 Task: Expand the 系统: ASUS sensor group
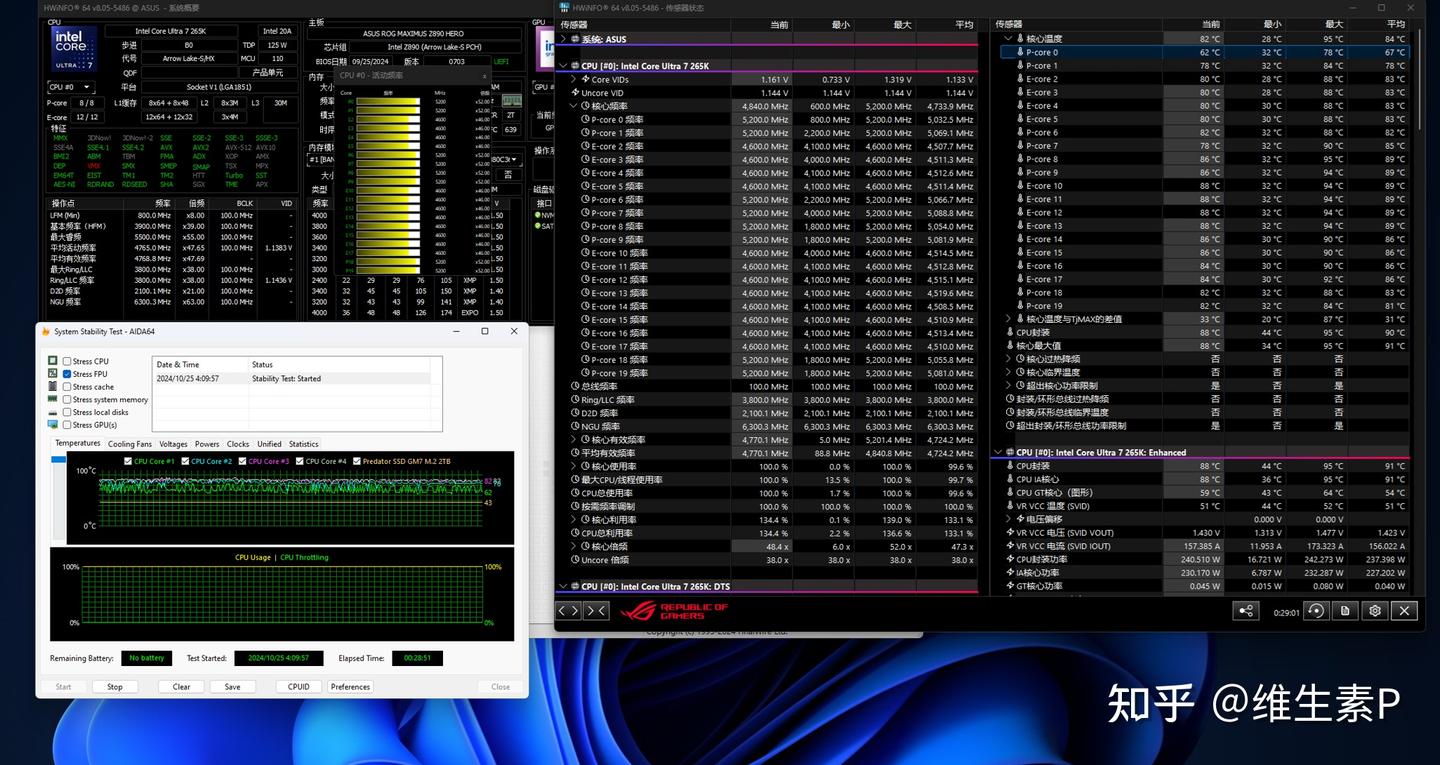pos(564,39)
